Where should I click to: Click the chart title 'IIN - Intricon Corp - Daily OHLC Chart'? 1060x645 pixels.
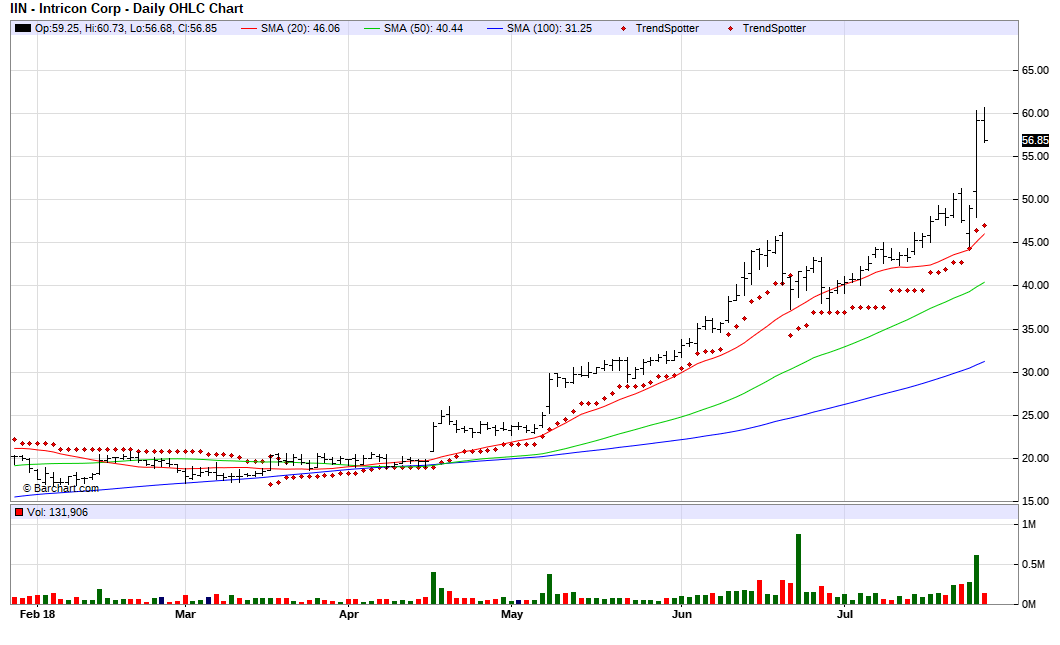[126, 9]
